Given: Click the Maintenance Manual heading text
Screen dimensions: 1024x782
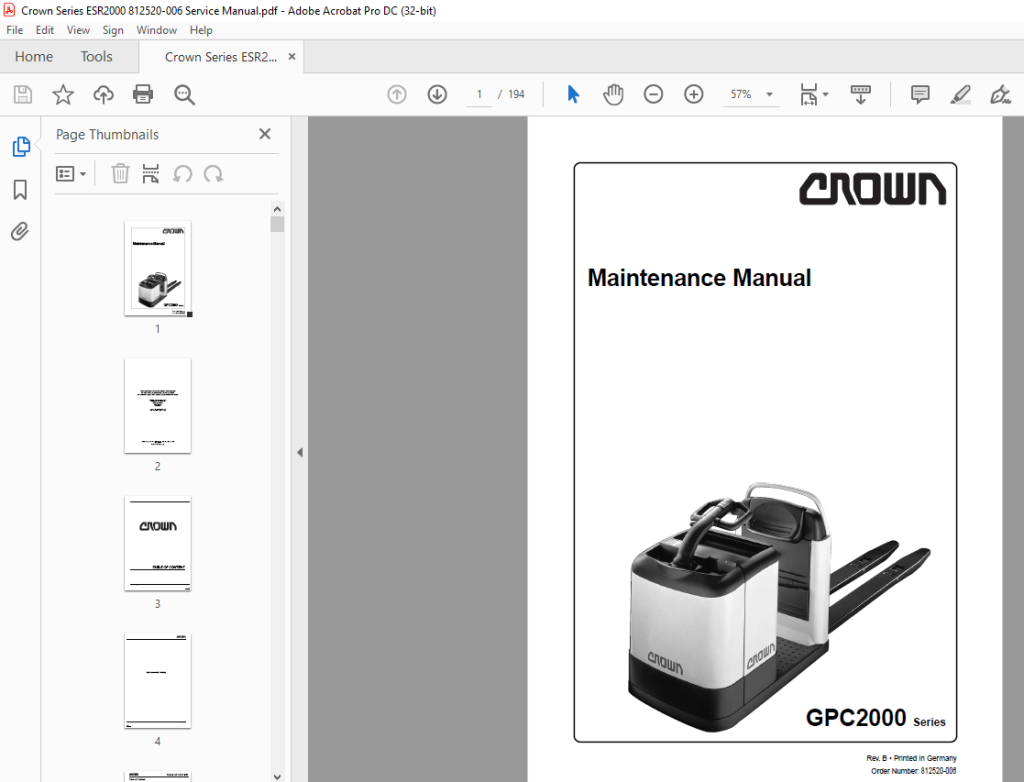Looking at the screenshot, I should [699, 278].
